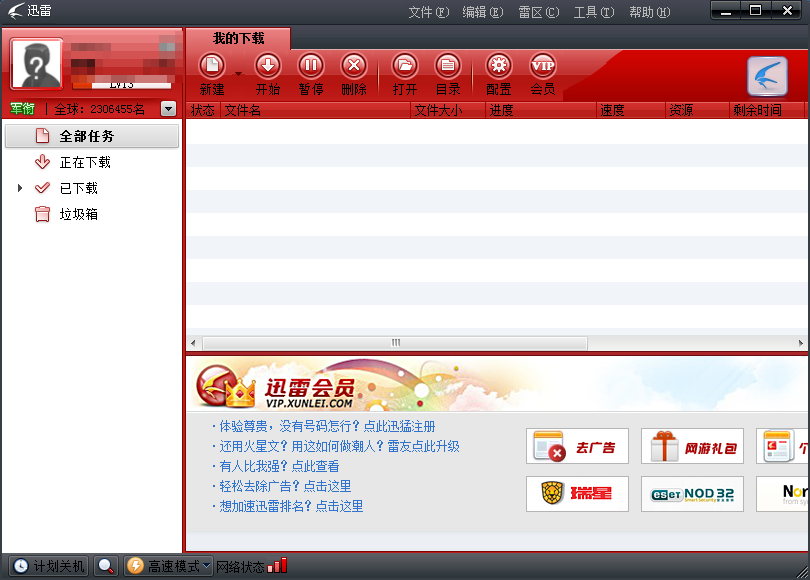Sort by the 文件大小 column header
The height and width of the screenshot is (580, 810).
pos(448,110)
